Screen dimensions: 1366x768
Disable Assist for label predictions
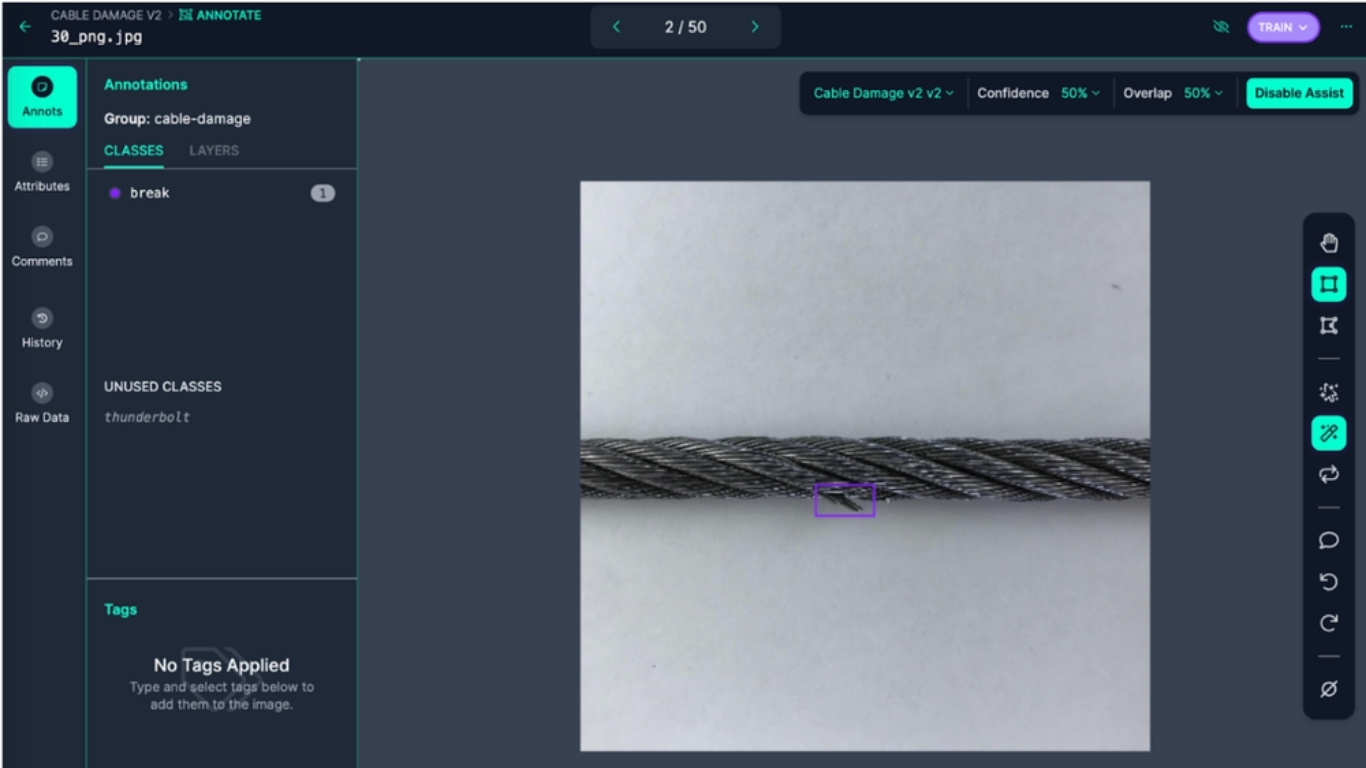click(1298, 93)
